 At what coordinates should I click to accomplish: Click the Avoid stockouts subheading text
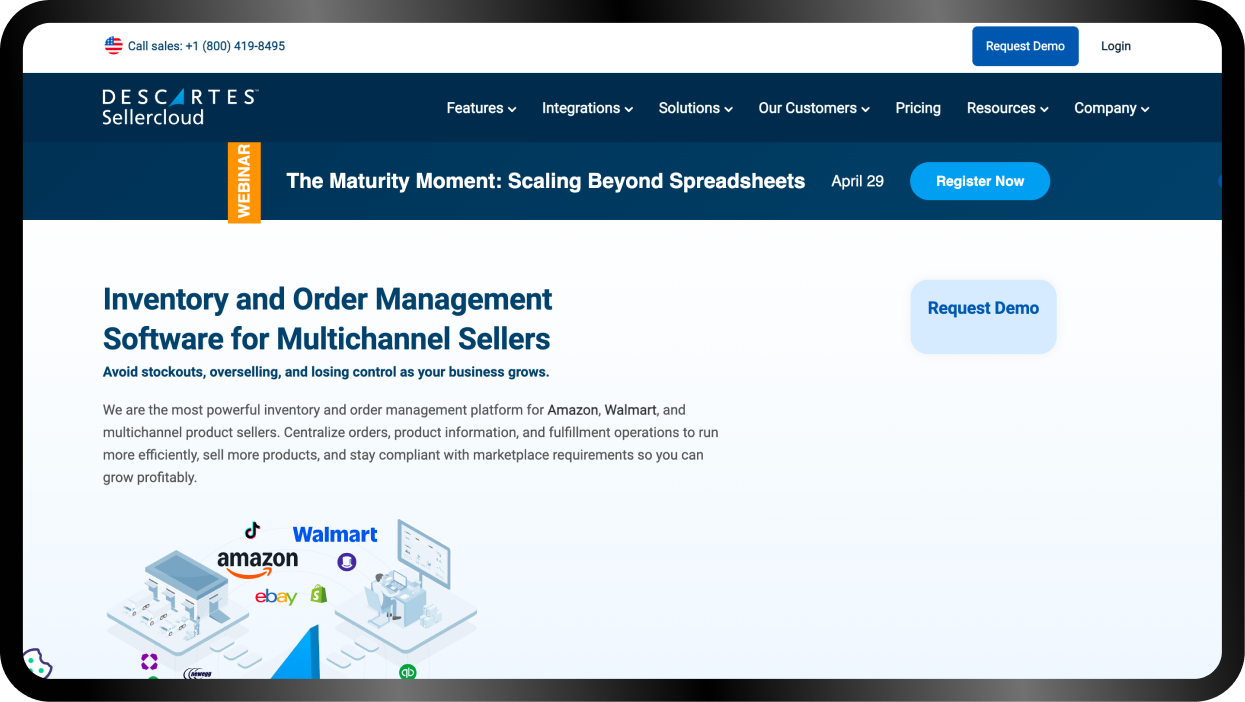click(x=326, y=372)
